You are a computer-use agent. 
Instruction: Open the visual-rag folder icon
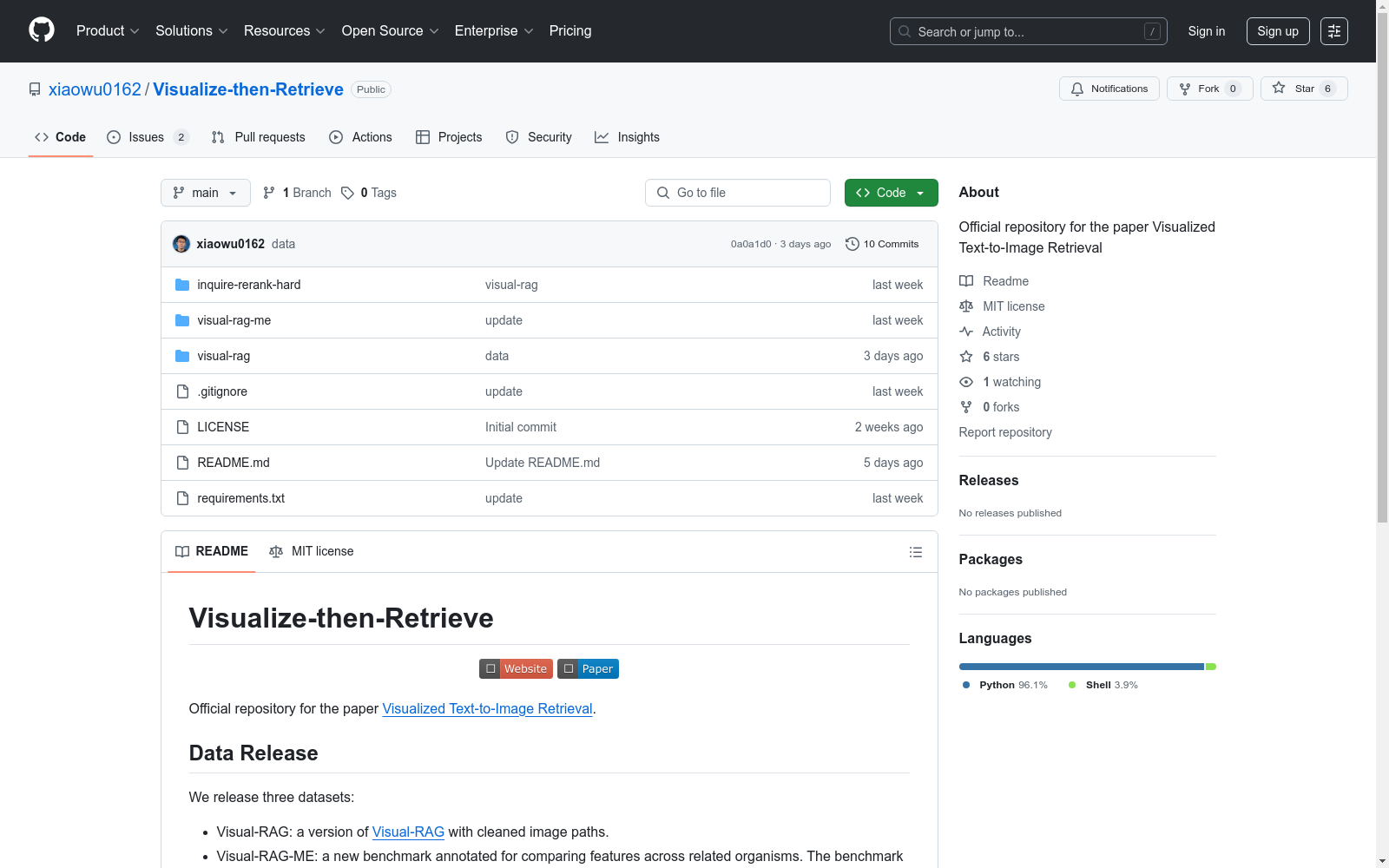coord(182,356)
